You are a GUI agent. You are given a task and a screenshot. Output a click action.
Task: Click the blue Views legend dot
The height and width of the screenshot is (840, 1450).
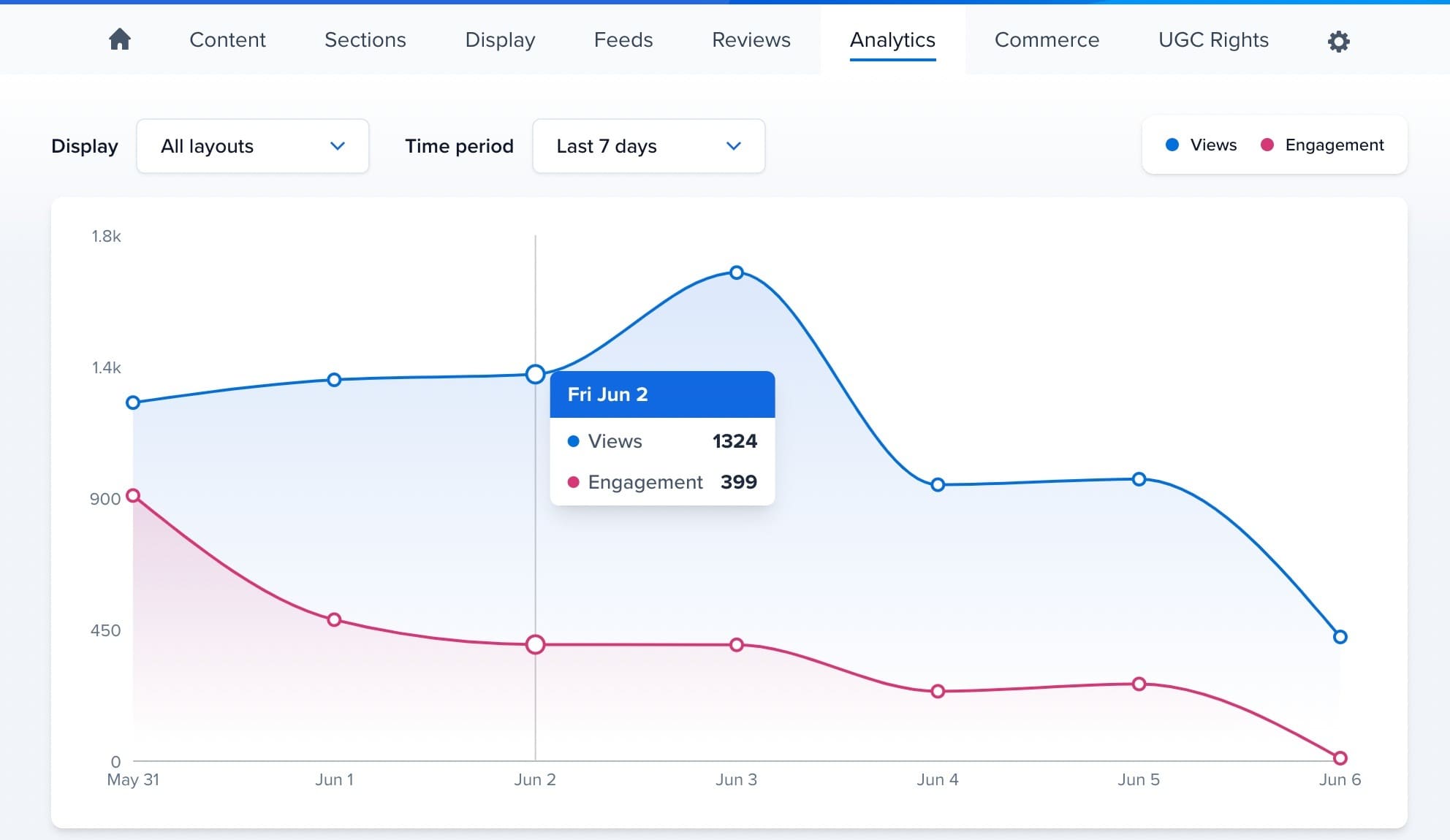[x=1172, y=145]
